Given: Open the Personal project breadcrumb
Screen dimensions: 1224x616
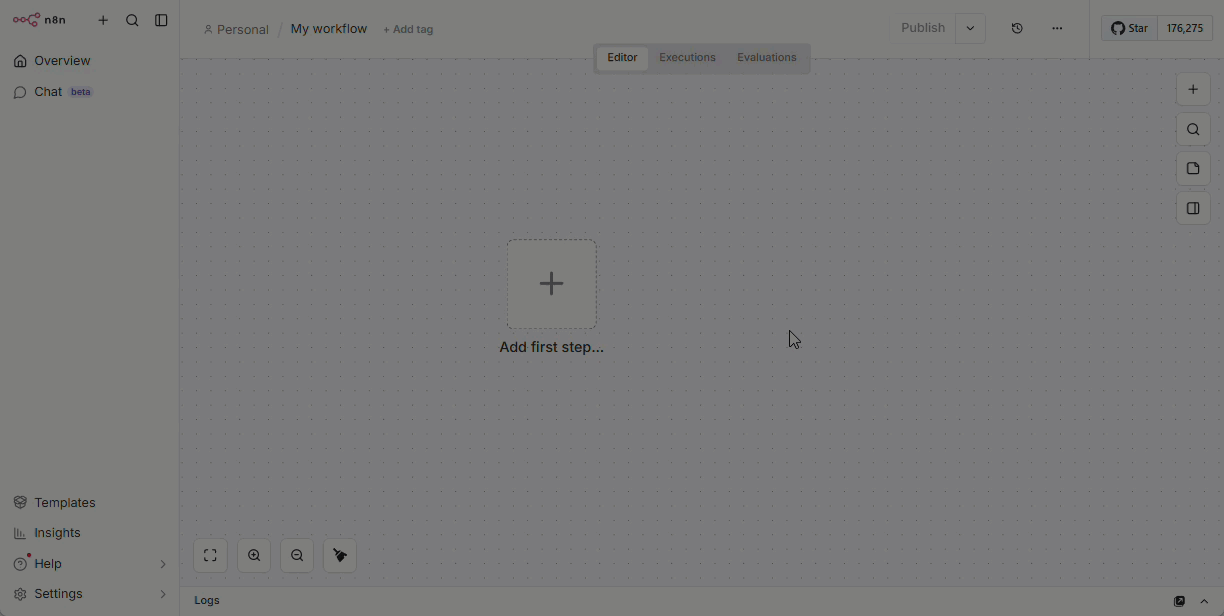Looking at the screenshot, I should (236, 29).
